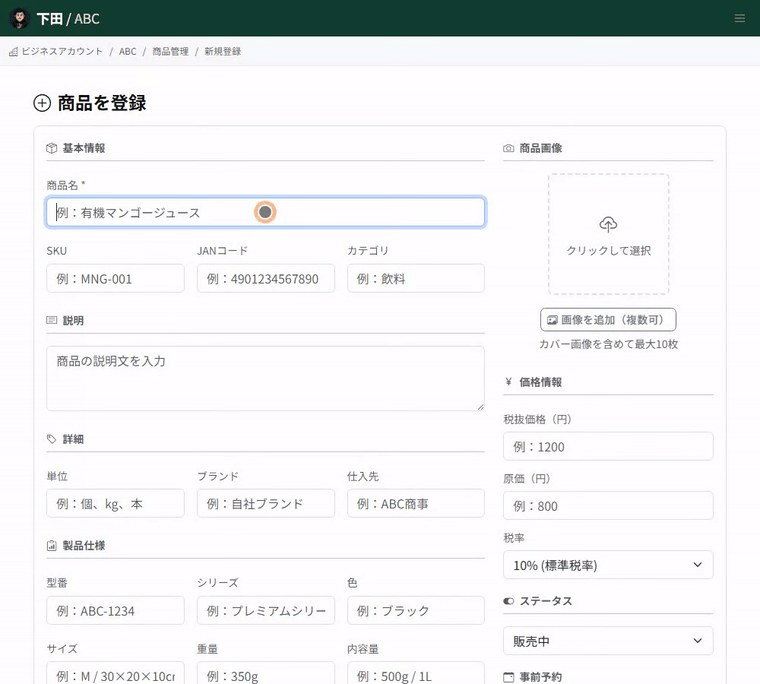Click the カバー画像を含めて最大10枚 note
Image resolution: width=760 pixels, height=684 pixels.
point(608,344)
